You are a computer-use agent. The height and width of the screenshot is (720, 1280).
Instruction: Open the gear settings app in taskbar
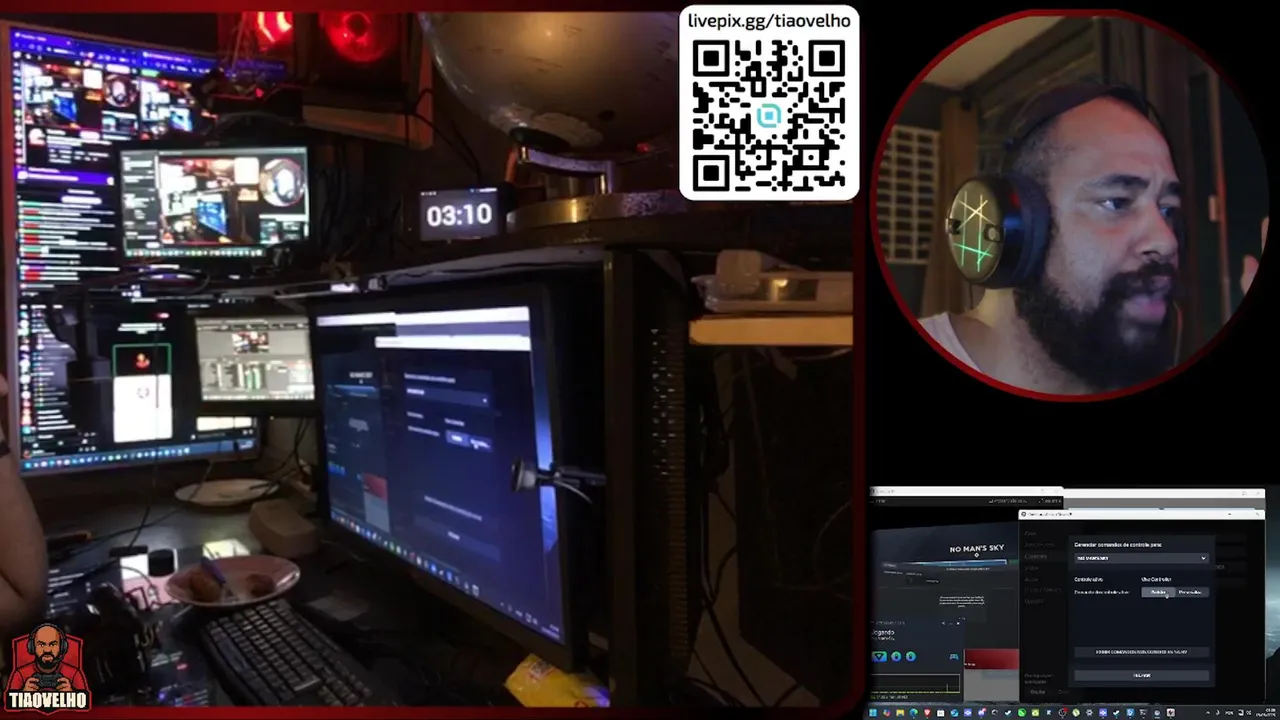(1089, 713)
